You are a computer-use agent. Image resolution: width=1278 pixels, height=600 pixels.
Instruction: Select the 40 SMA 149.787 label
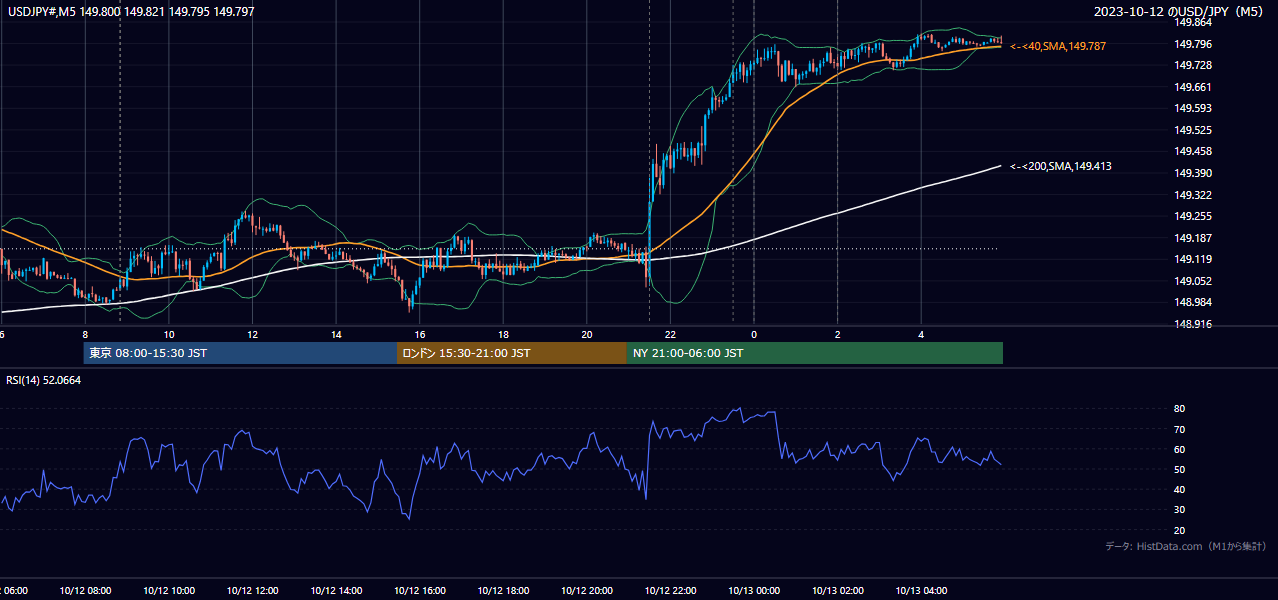click(x=1058, y=46)
